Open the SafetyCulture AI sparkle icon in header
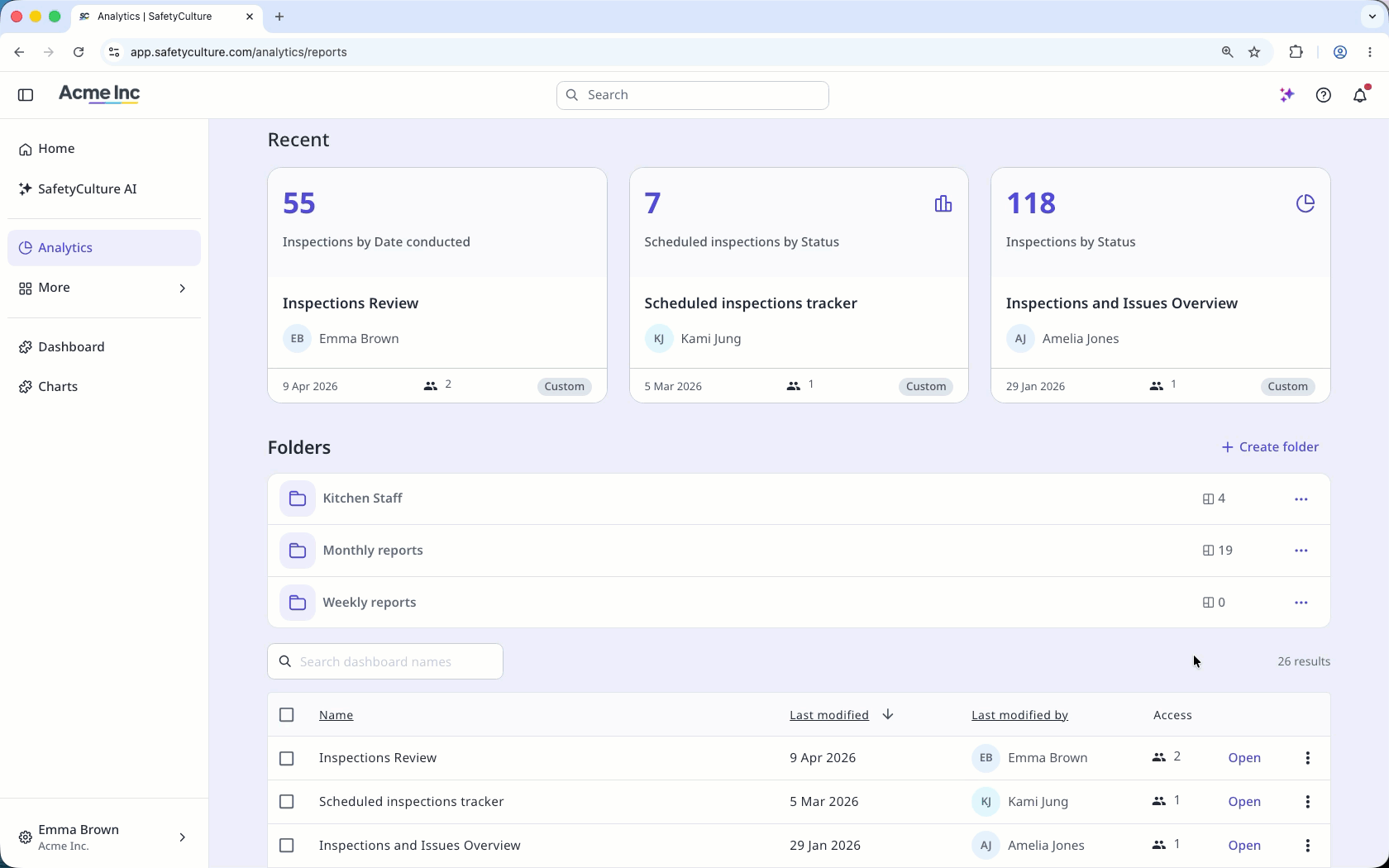This screenshot has width=1389, height=868. tap(1286, 95)
